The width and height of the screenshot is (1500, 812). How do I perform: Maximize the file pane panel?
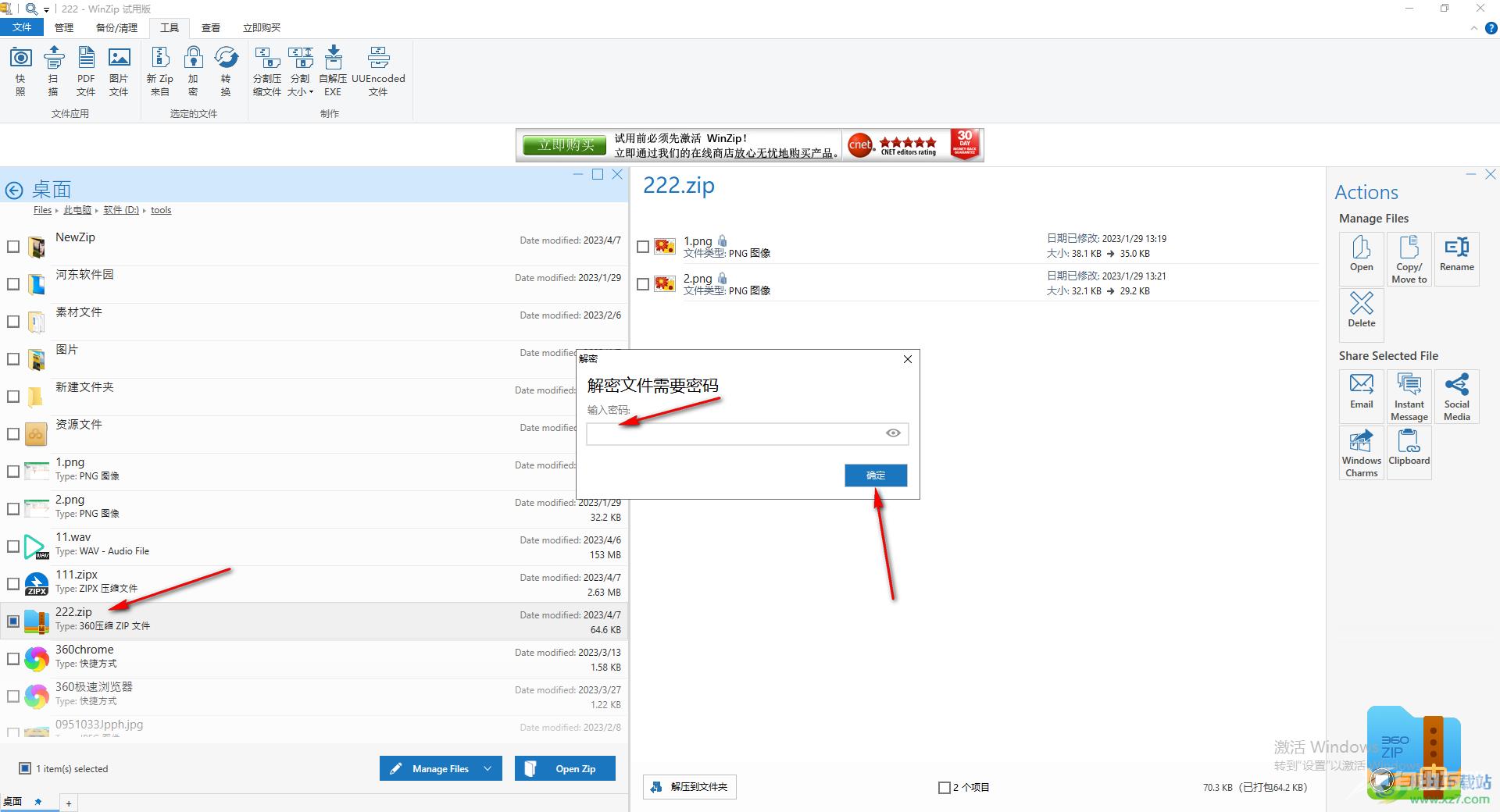pos(598,174)
